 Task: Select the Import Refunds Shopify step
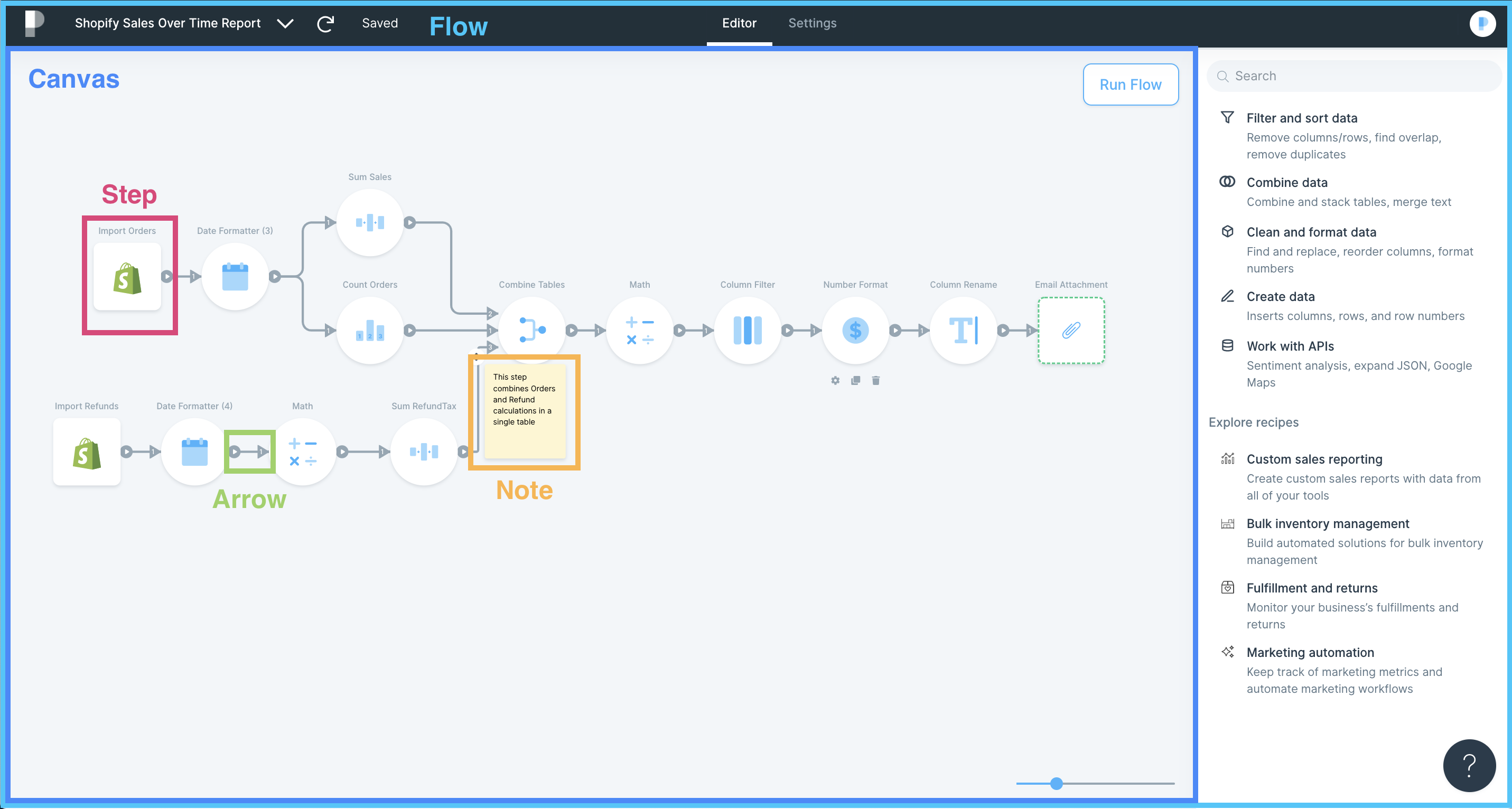(x=87, y=451)
